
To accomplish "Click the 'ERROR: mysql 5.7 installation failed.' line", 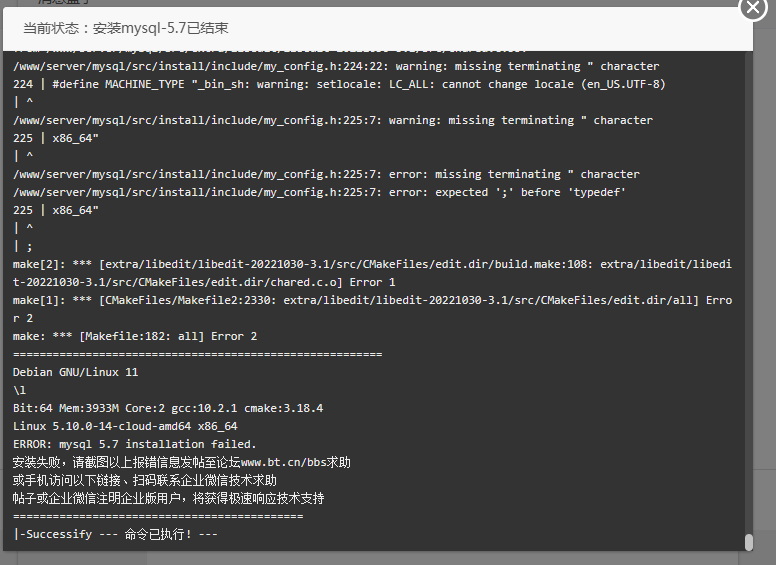I will pyautogui.click(x=135, y=444).
